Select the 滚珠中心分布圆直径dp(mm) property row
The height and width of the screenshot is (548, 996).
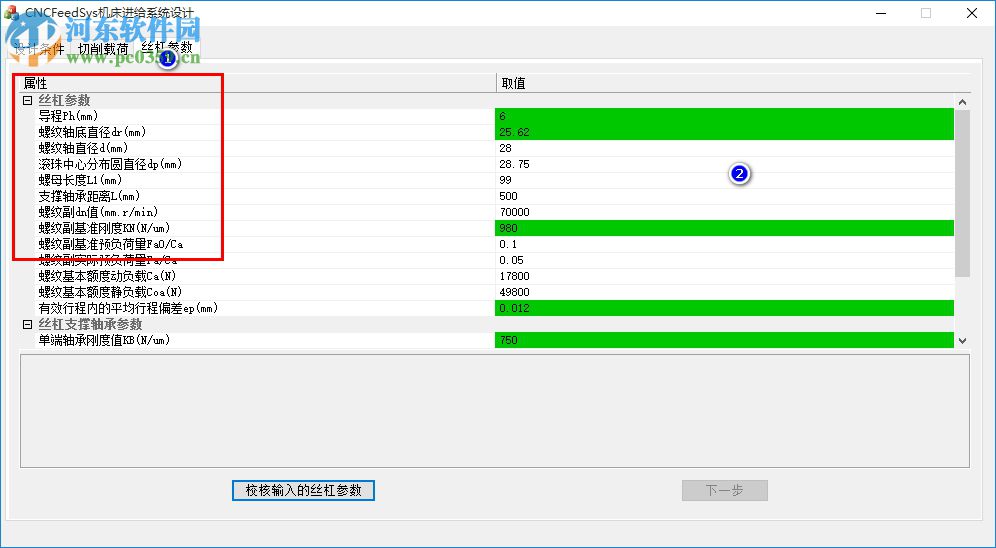[266, 164]
